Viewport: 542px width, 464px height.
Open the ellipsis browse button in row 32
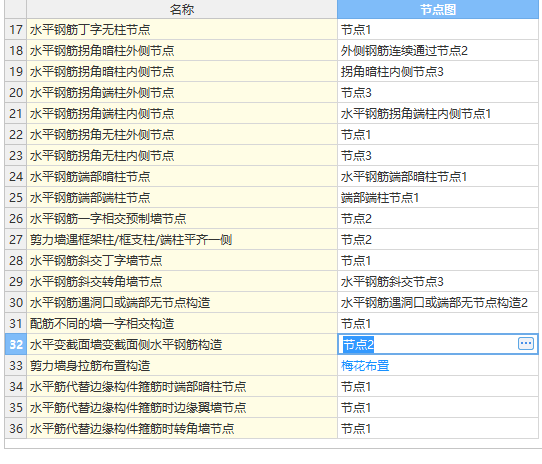(526, 344)
